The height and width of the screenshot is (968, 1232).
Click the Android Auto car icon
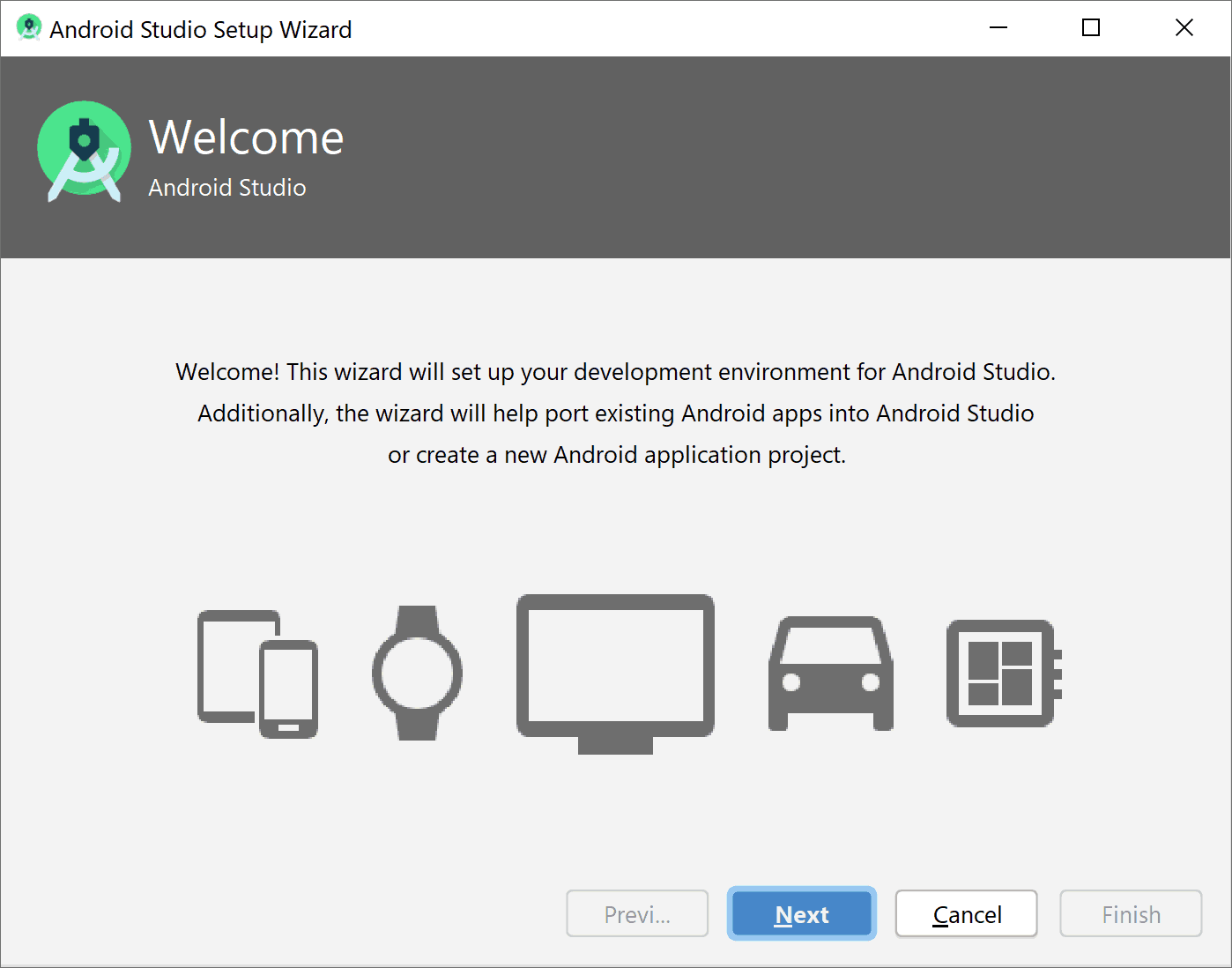pos(831,674)
